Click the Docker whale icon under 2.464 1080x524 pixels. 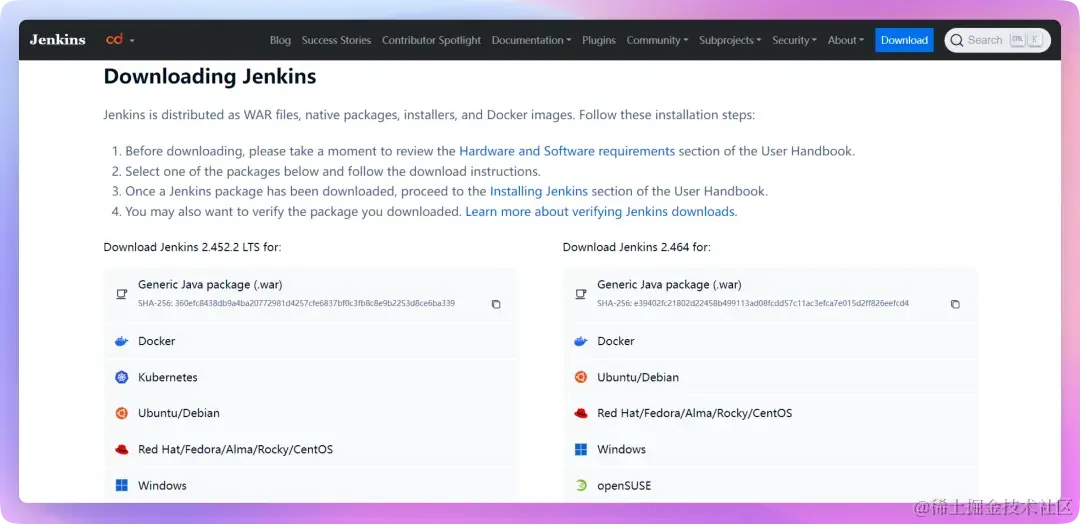(581, 341)
